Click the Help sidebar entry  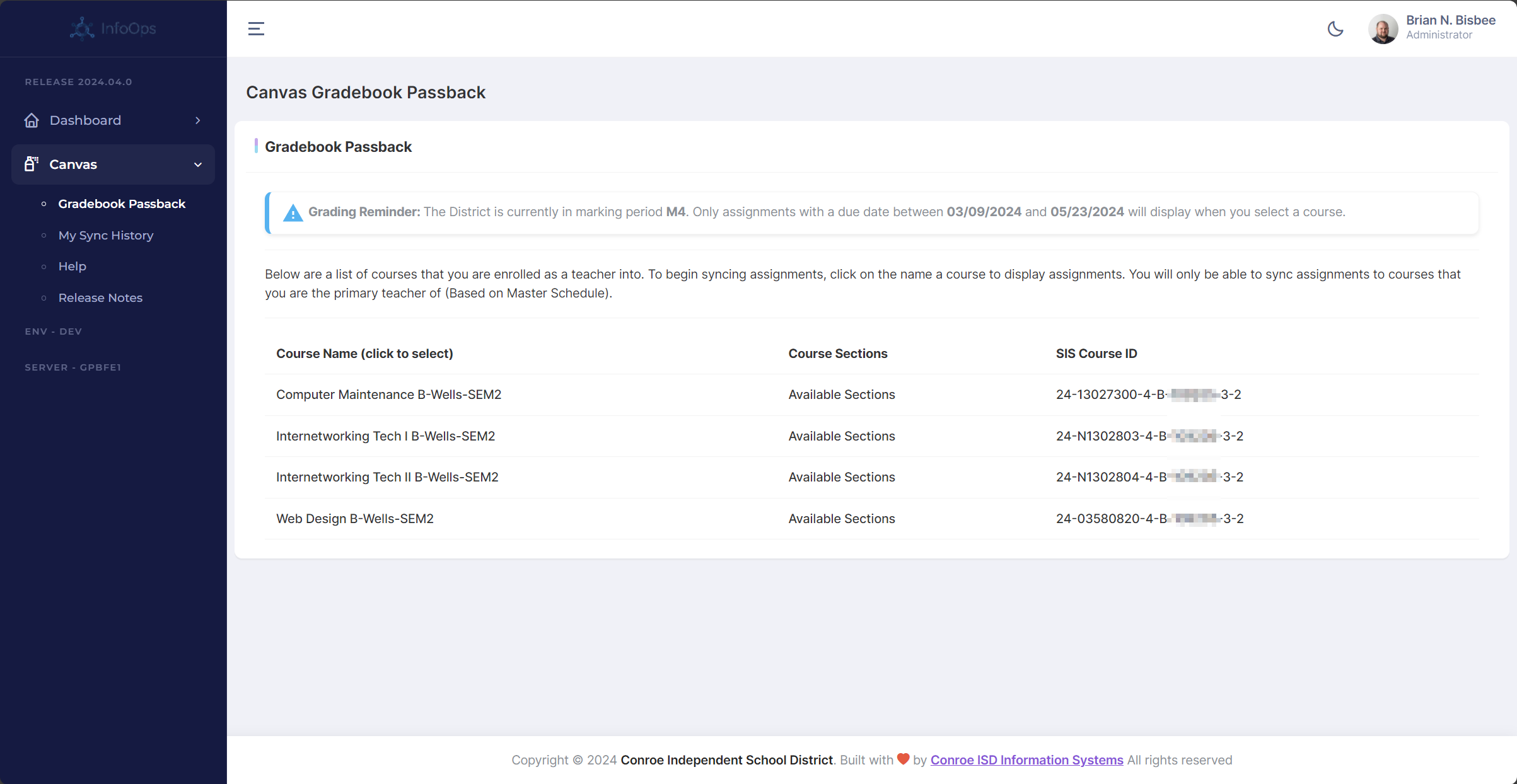click(72, 266)
